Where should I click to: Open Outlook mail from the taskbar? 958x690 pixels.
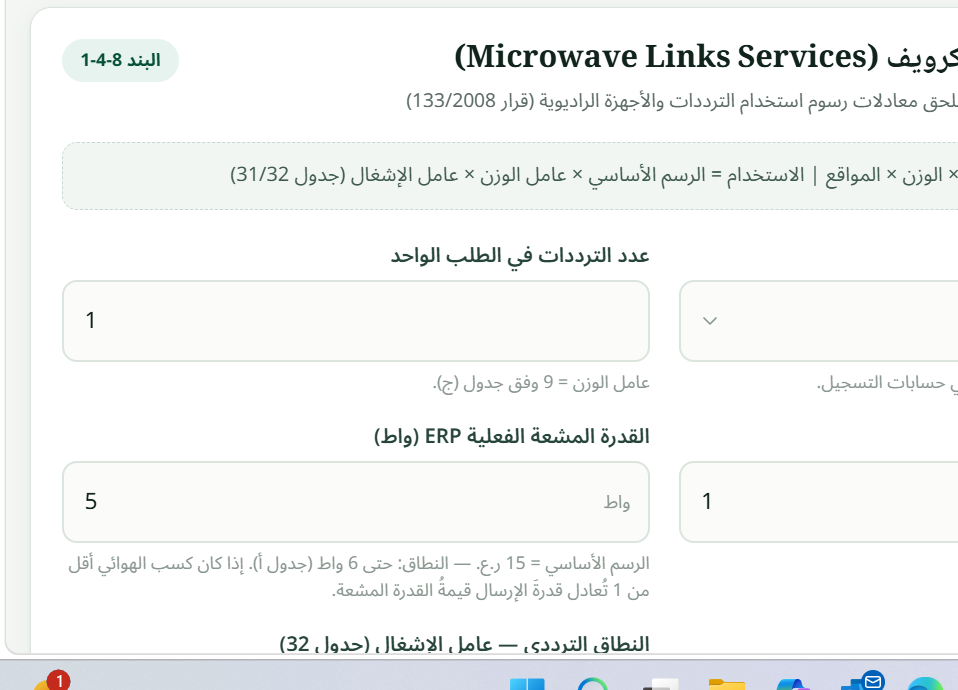click(861, 683)
